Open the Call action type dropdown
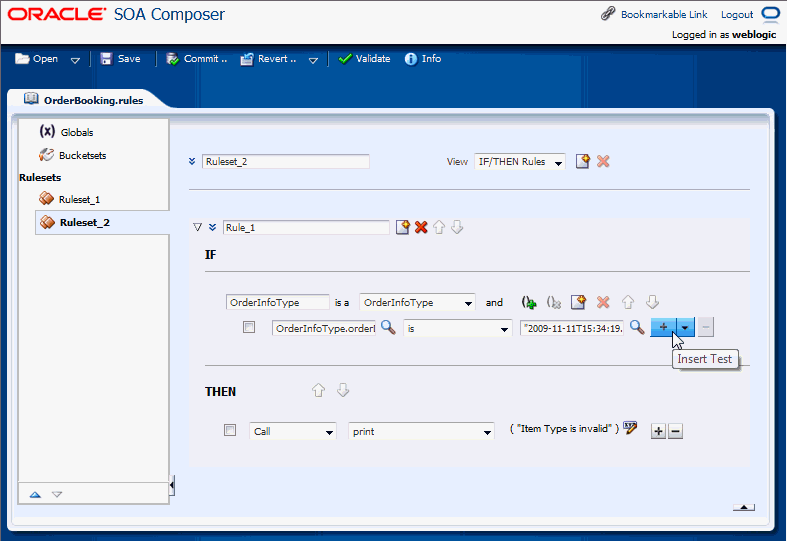Image resolution: width=787 pixels, height=541 pixels. [x=293, y=432]
